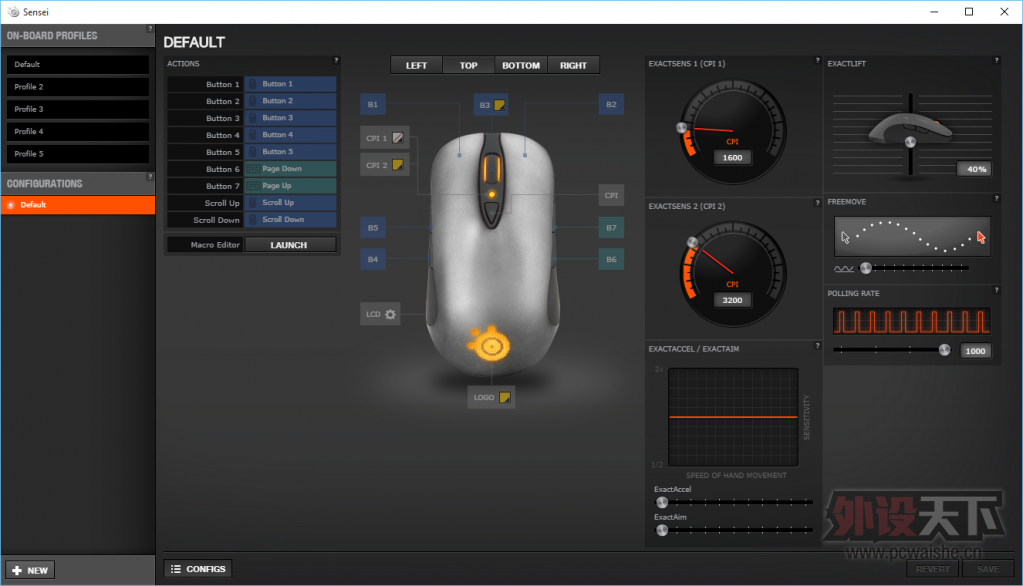Open the Button 3 action assignment

(x=290, y=118)
